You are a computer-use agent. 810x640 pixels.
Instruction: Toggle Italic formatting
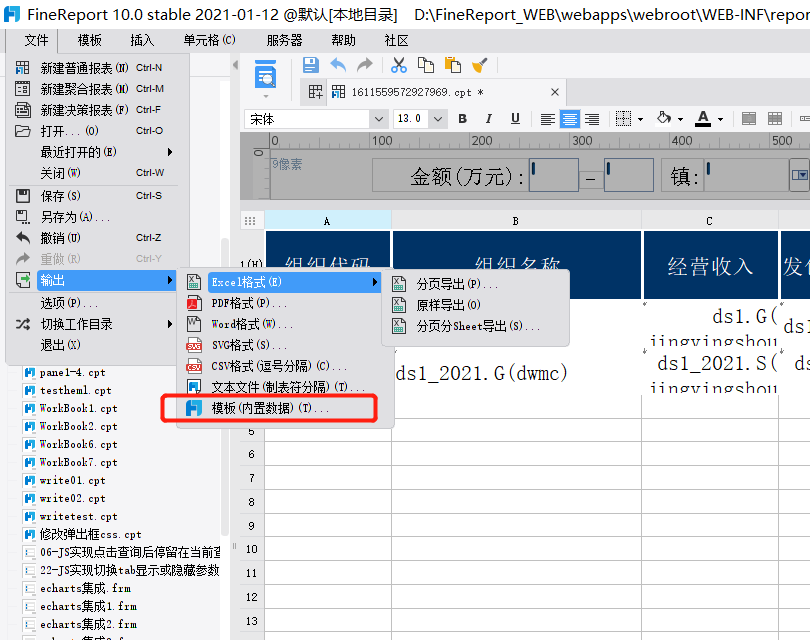(x=489, y=119)
